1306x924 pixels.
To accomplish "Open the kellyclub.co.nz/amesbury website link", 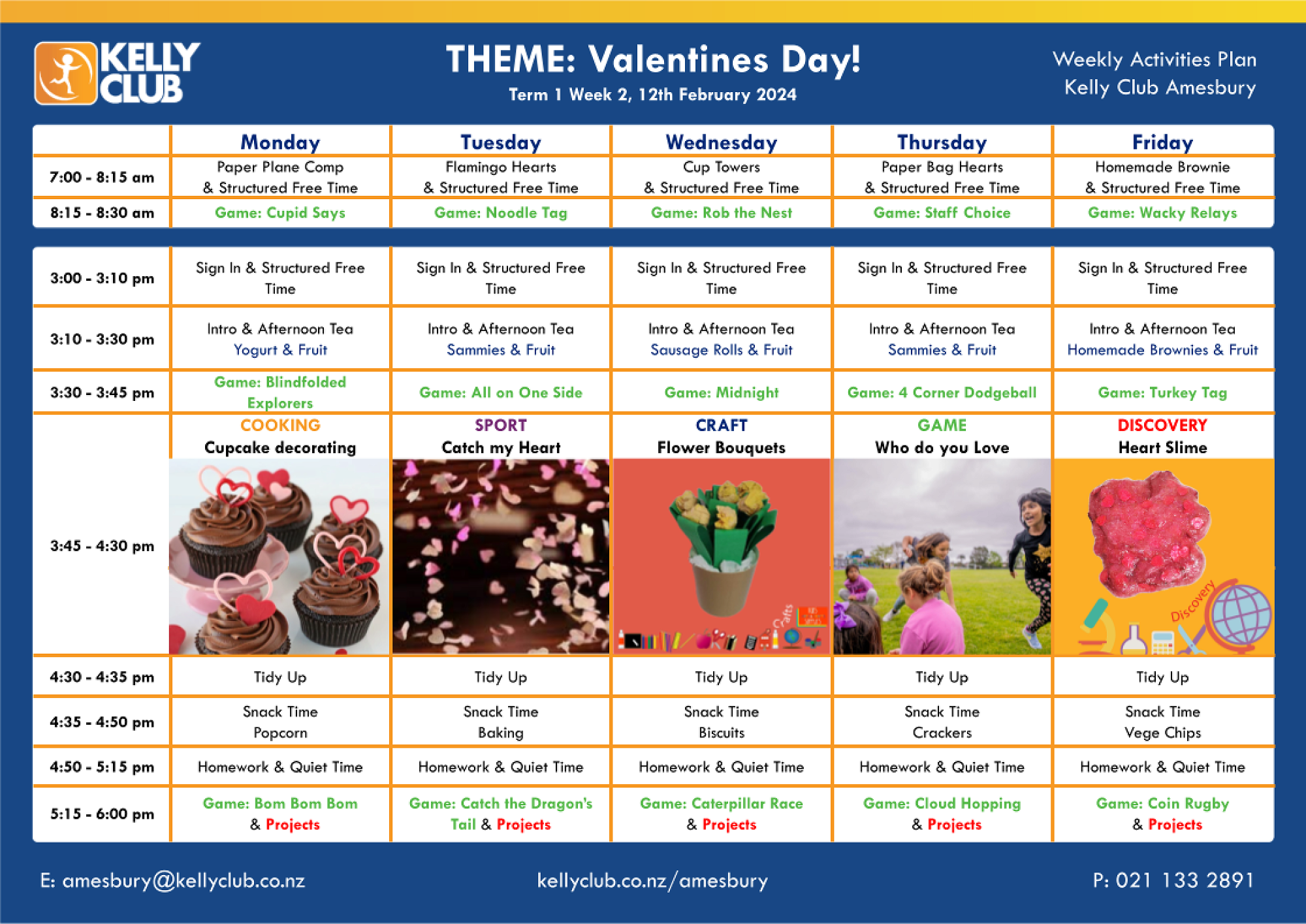I will tap(652, 881).
